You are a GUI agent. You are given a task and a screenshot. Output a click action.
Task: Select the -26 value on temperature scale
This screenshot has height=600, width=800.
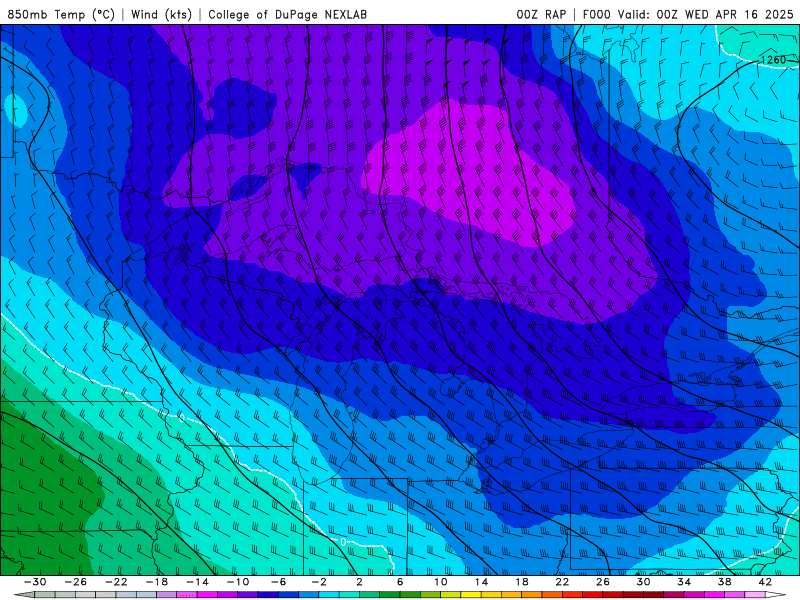pyautogui.click(x=76, y=582)
